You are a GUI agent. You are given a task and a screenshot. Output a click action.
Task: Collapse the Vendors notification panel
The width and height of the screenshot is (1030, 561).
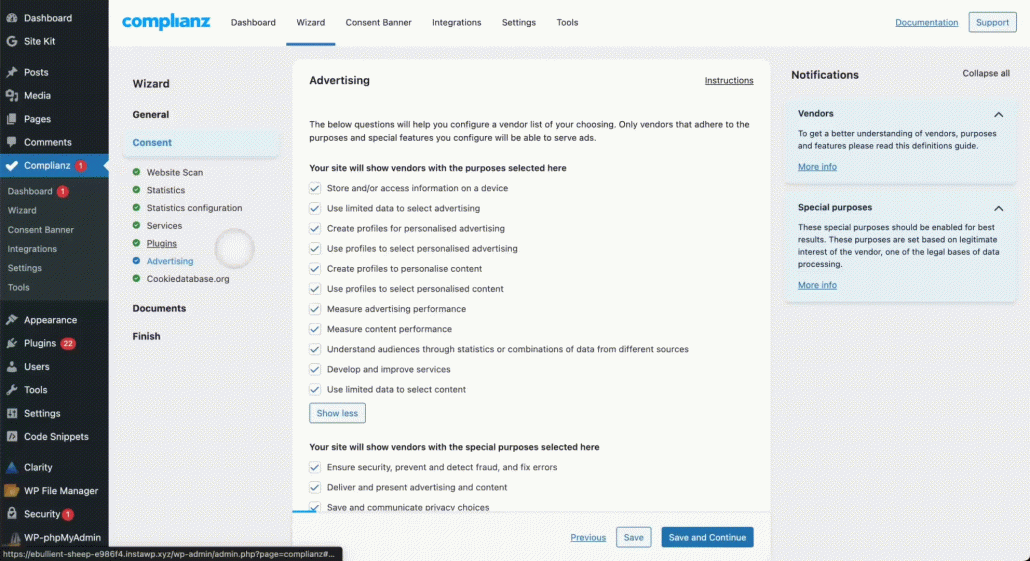[998, 115]
